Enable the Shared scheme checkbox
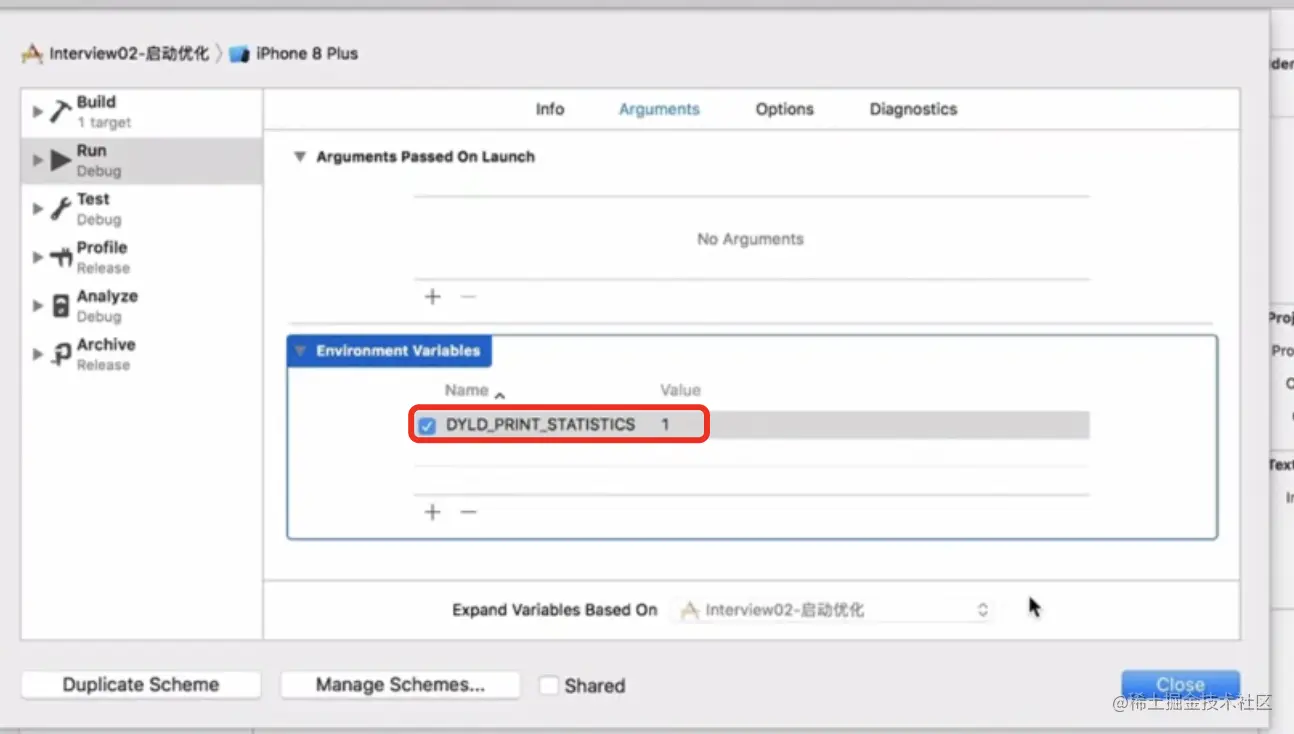Image resolution: width=1294 pixels, height=734 pixels. [x=549, y=685]
